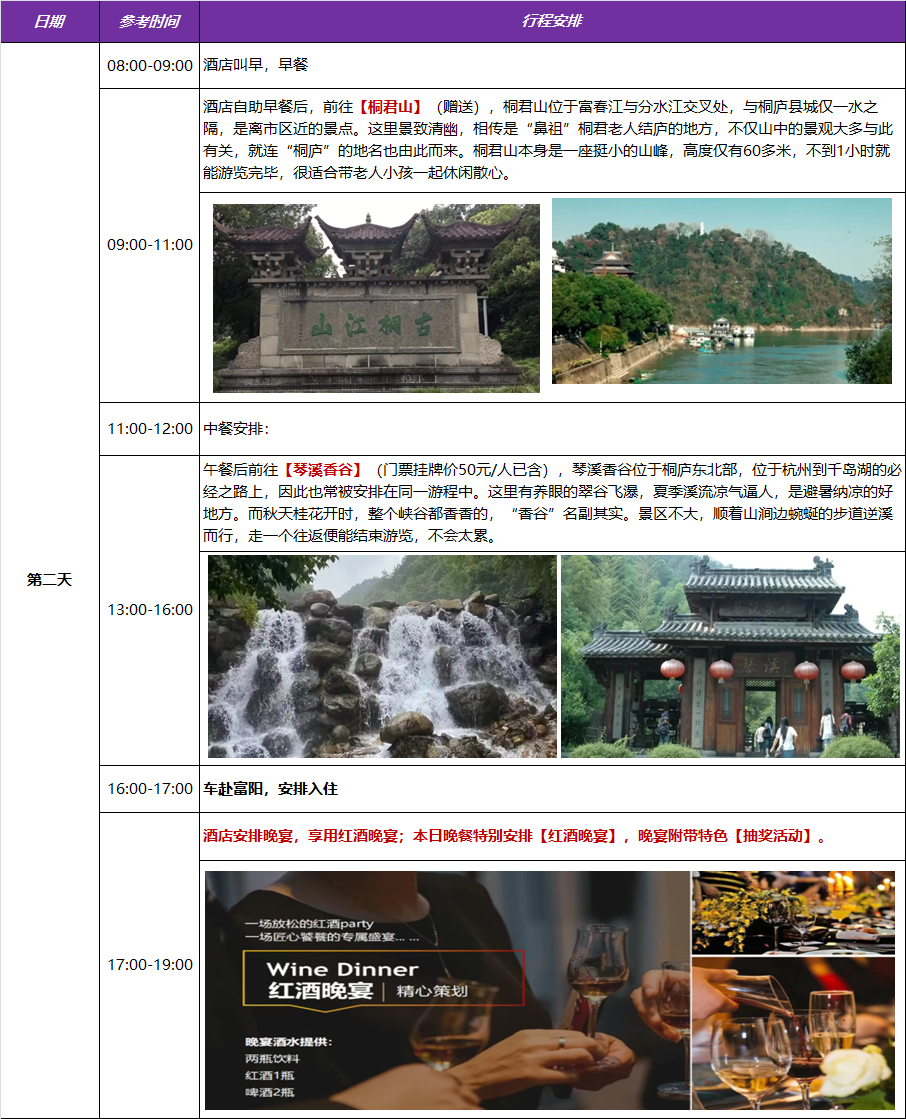Open the 古桐江山 stone gate photo
Viewport: 906px width, 1119px height.
[x=376, y=298]
